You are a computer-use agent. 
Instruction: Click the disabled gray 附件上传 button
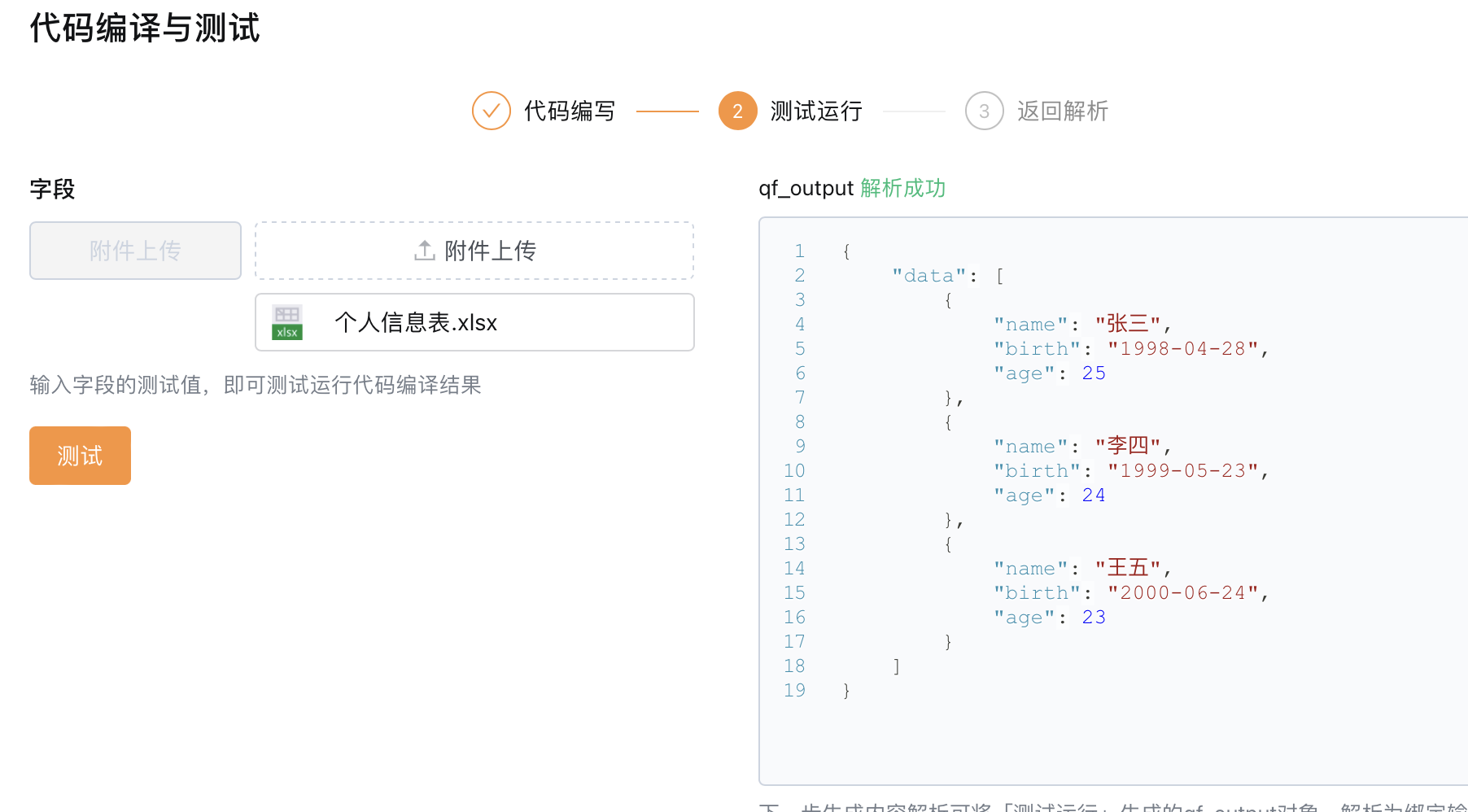pos(135,251)
